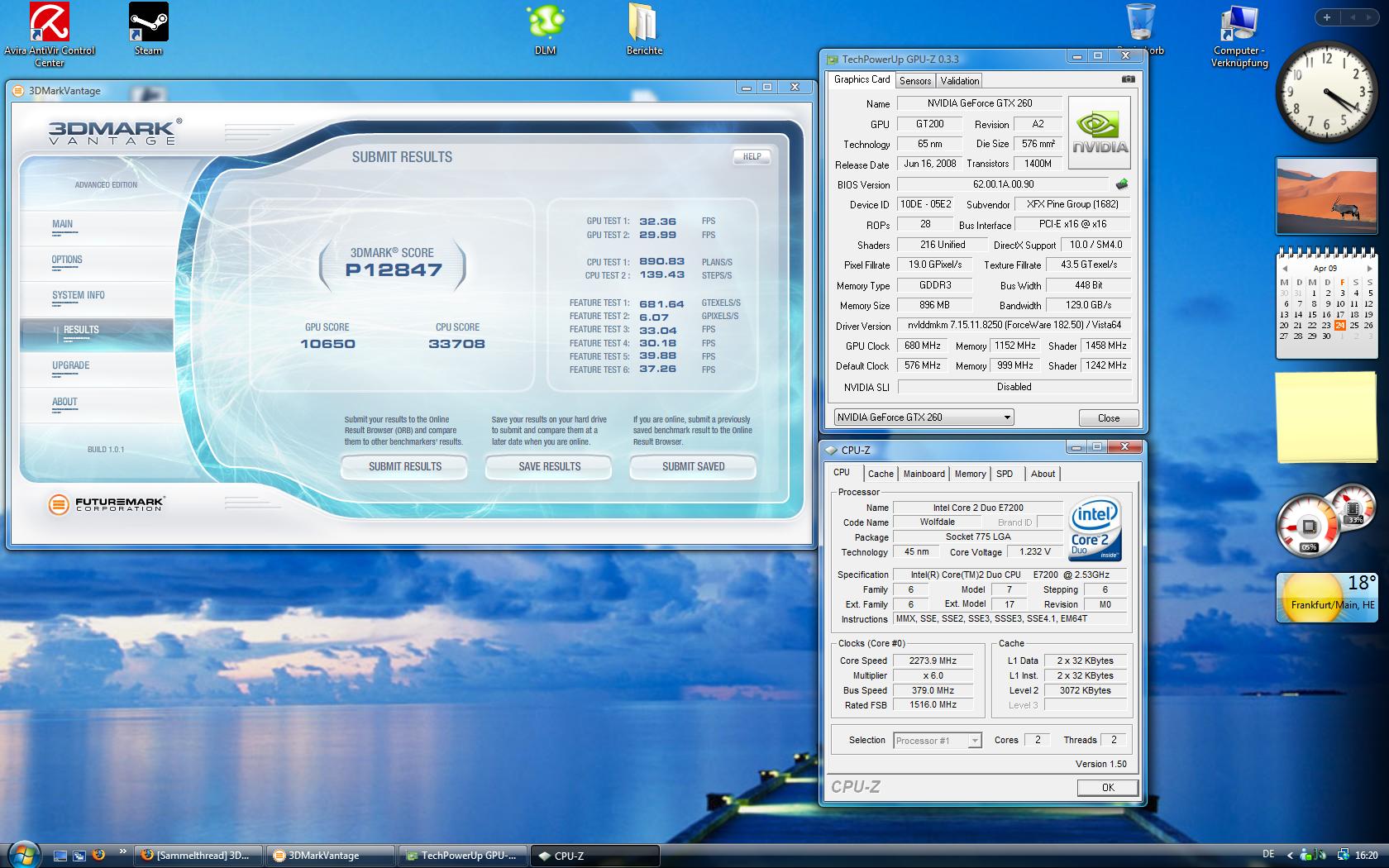The image size is (1389, 868).
Task: Launch Firefox from quick launch bar
Action: tap(98, 855)
